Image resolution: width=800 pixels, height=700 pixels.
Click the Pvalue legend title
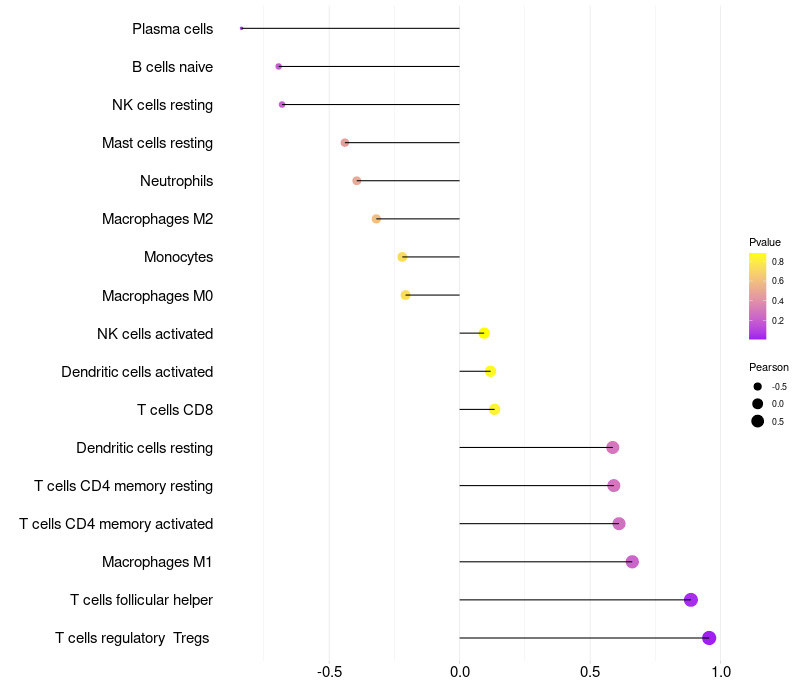coord(764,242)
